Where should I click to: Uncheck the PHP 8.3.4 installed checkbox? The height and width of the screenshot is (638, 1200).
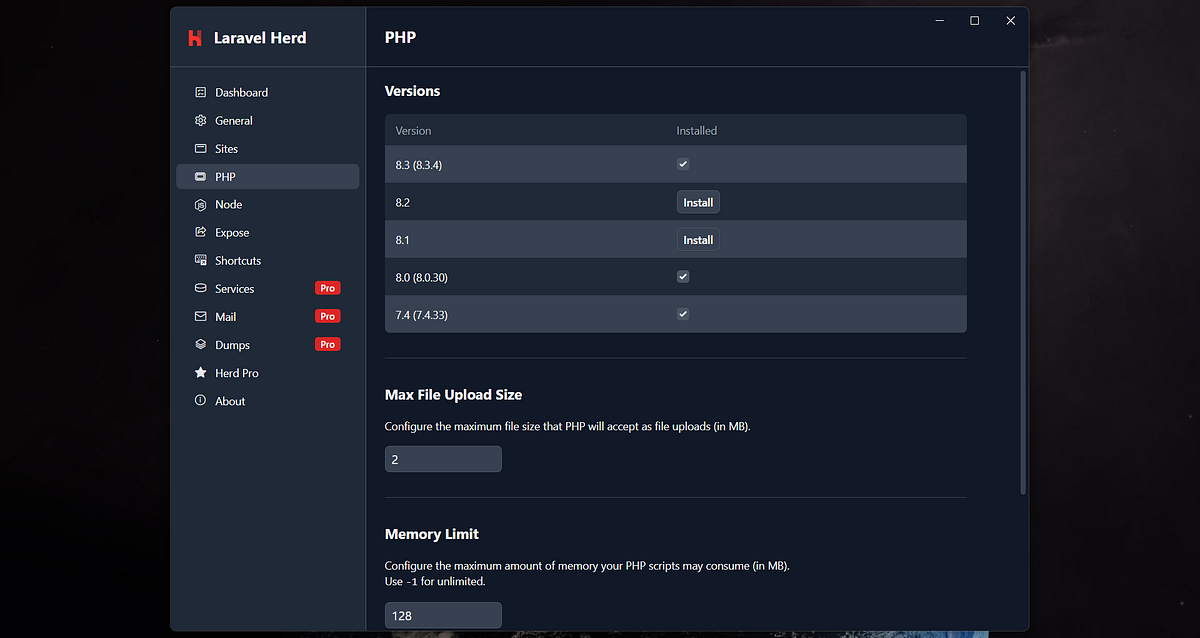tap(683, 163)
